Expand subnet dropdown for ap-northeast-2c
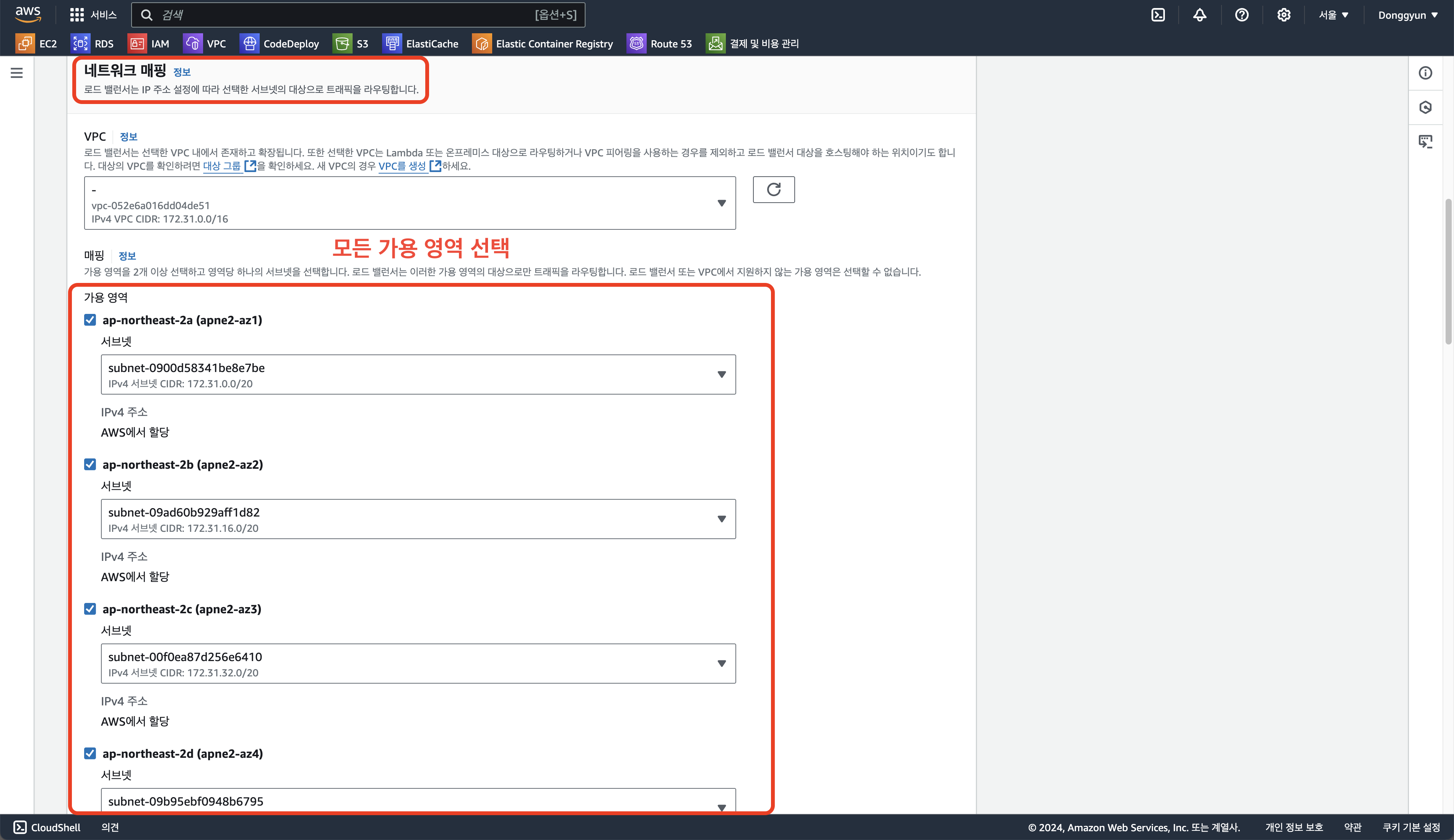The height and width of the screenshot is (840, 1454). (418, 663)
